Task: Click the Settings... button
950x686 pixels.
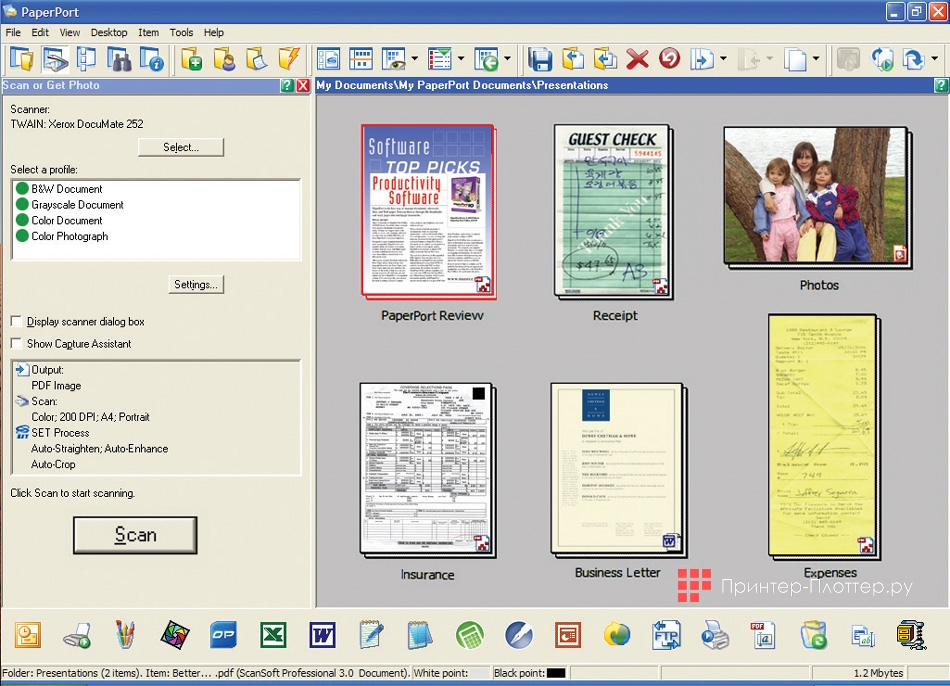Action: click(195, 285)
